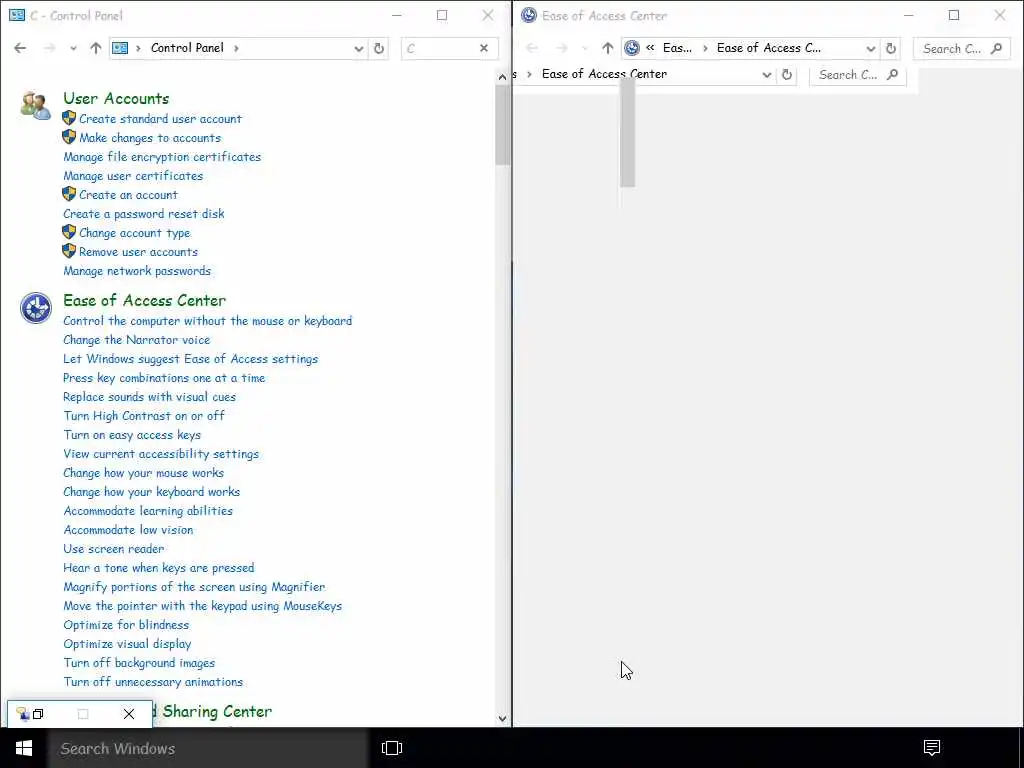Expand the Ease of Access address history dropdown
The image size is (1024, 768).
[x=871, y=48]
